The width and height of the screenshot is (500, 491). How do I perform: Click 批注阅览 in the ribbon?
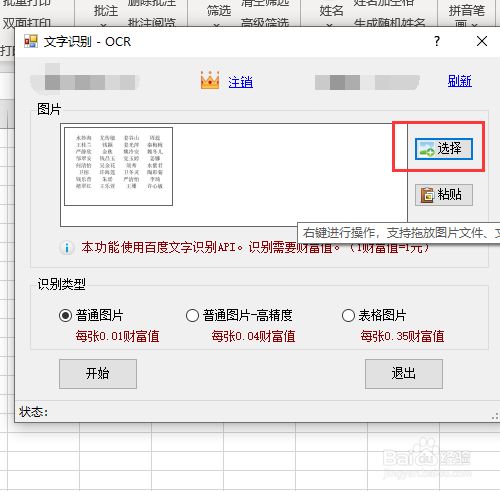click(x=152, y=23)
